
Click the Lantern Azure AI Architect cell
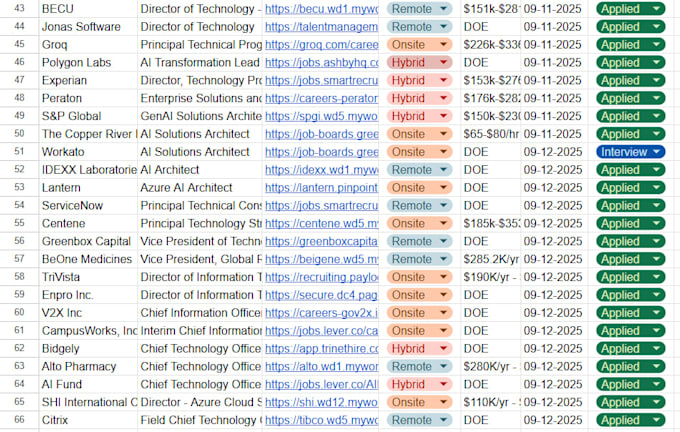click(x=200, y=188)
